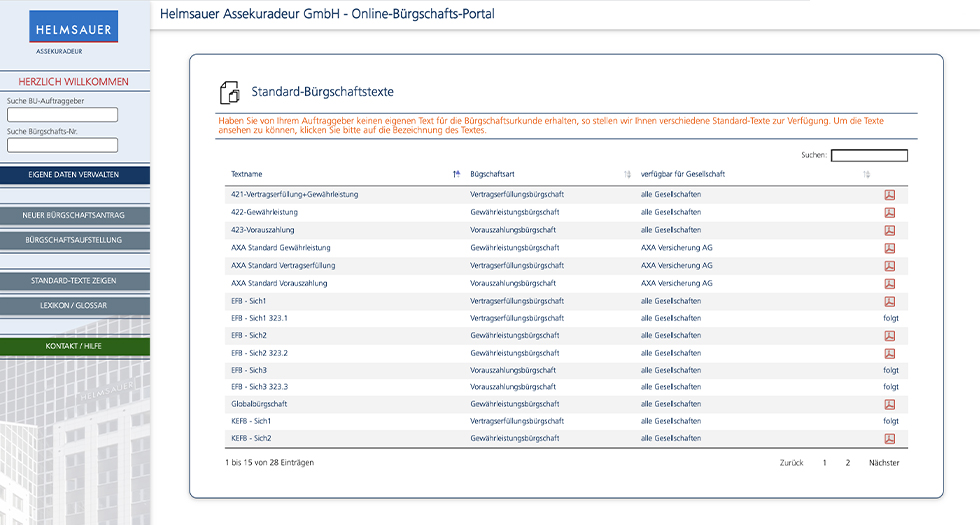
Task: Open text EFB - Sich1 323.1
Action: tap(259, 318)
